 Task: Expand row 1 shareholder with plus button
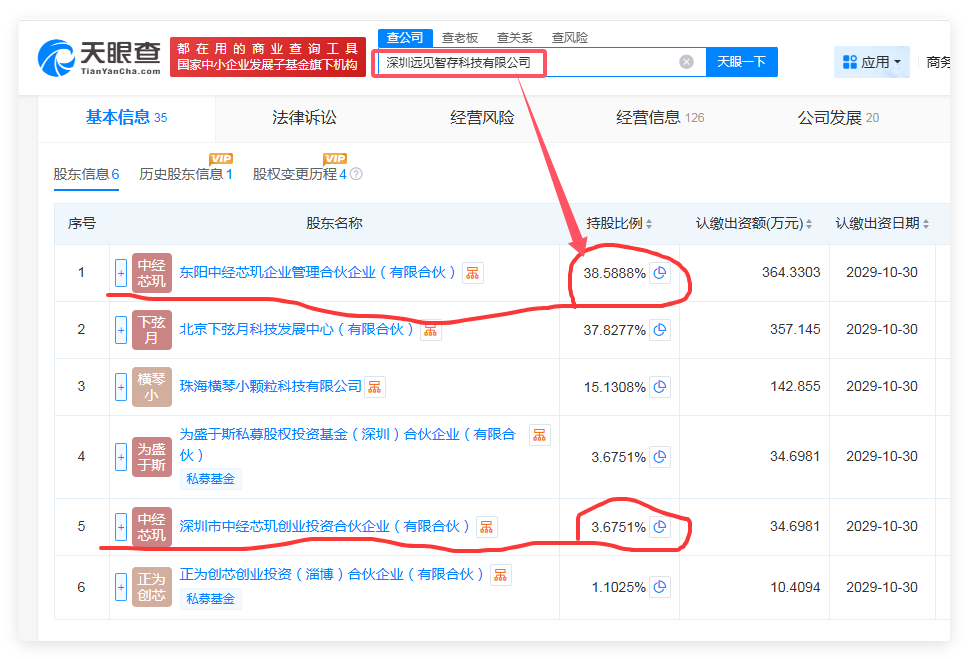(x=121, y=273)
